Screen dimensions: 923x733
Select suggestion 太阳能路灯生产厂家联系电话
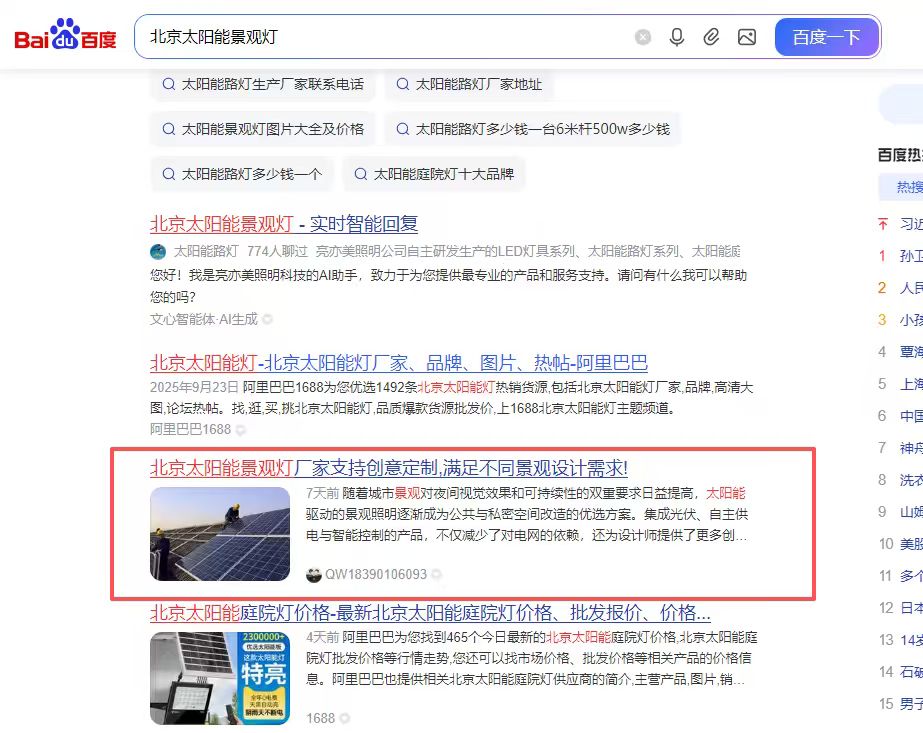point(263,84)
